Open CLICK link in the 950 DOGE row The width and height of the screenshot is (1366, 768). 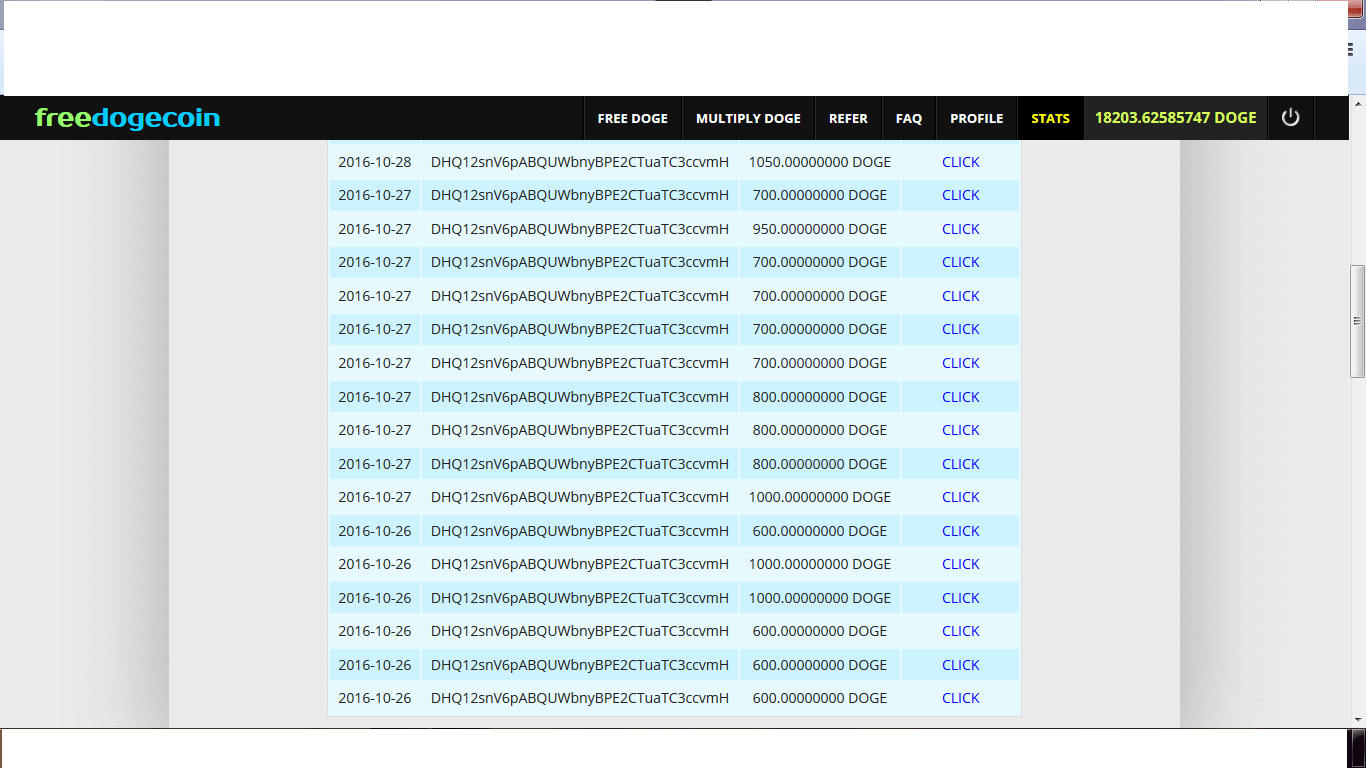pos(960,229)
